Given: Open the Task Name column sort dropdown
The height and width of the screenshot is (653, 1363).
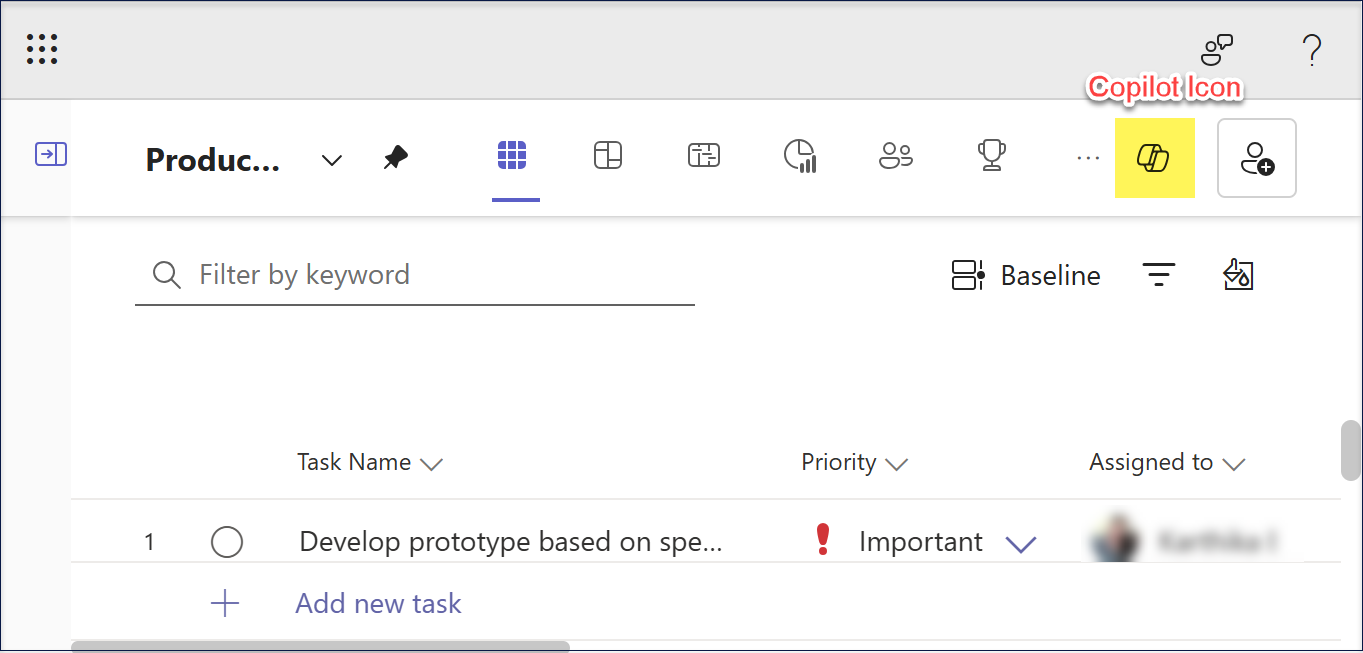Looking at the screenshot, I should coord(433,463).
